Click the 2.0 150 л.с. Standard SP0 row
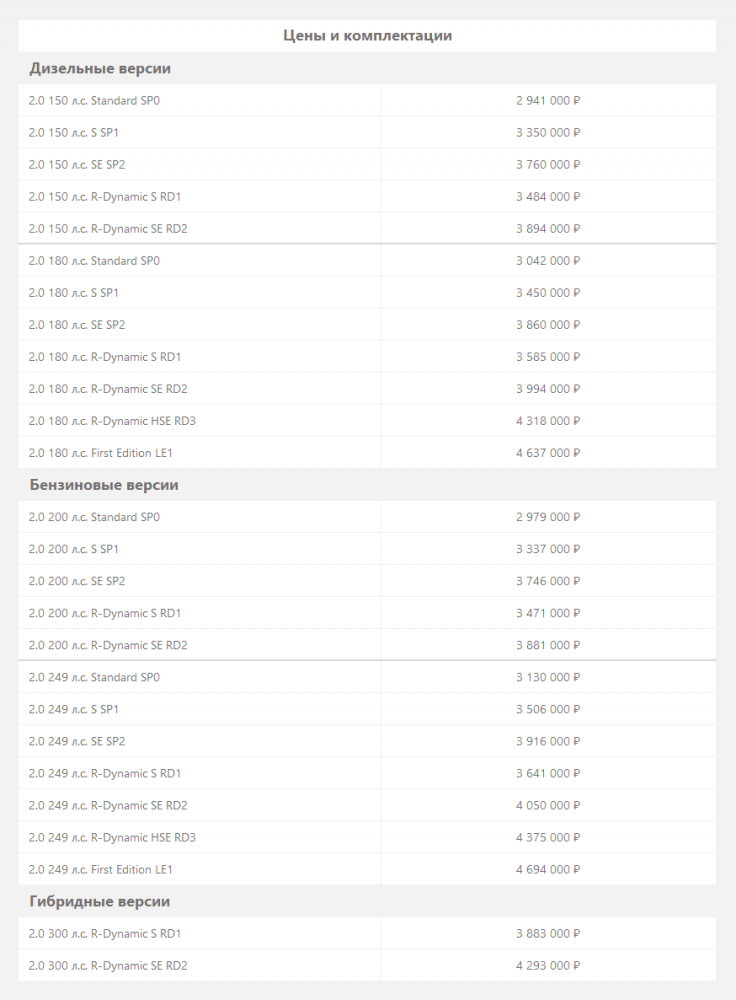Screen dimensions: 736x1000 (95, 101)
